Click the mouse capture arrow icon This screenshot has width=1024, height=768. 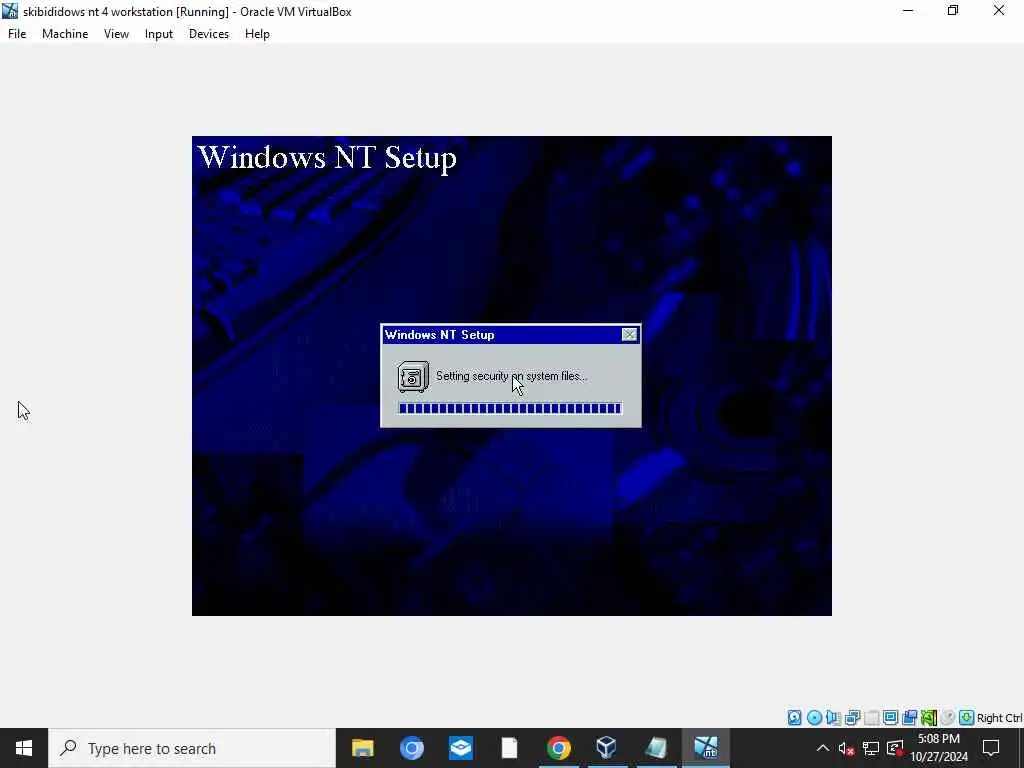click(967, 718)
